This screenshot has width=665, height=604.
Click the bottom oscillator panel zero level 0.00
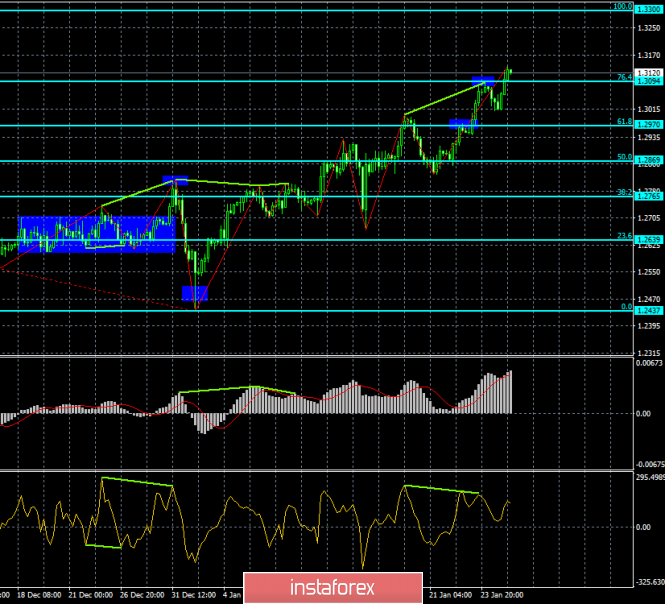(x=643, y=527)
